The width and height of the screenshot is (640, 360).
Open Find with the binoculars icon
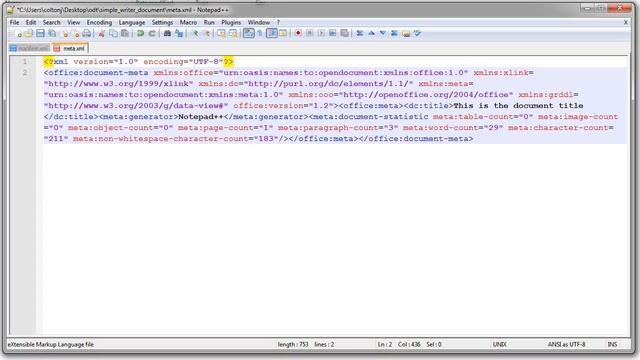(167, 34)
